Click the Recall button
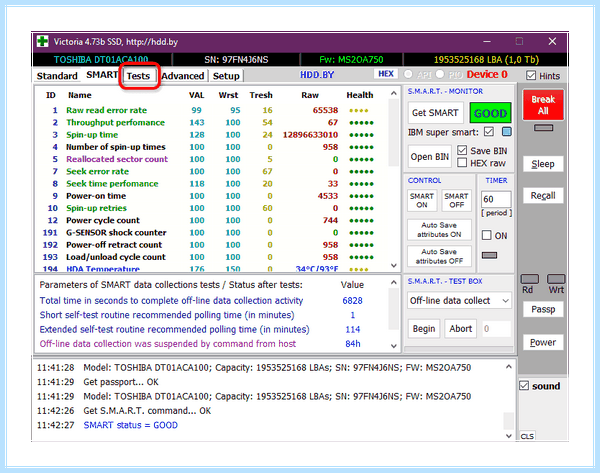This screenshot has width=600, height=473. (x=543, y=196)
